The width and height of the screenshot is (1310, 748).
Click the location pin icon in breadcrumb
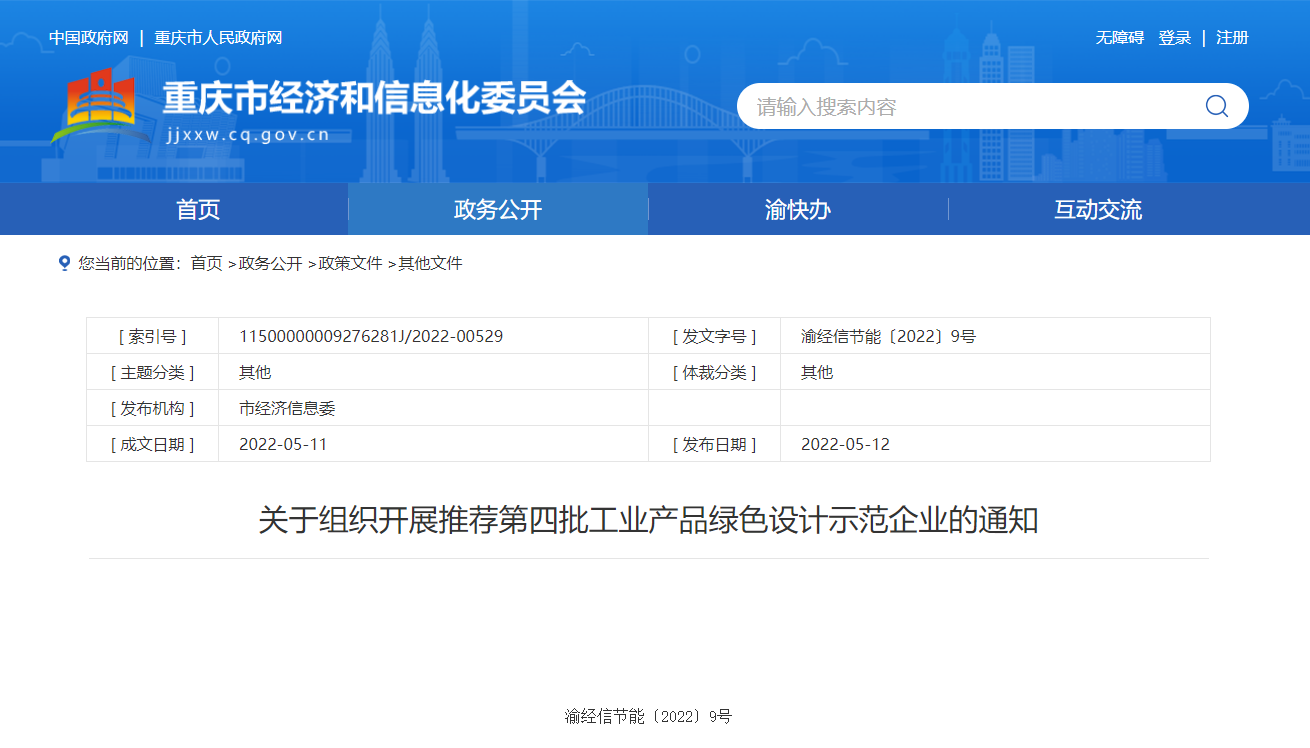64,263
